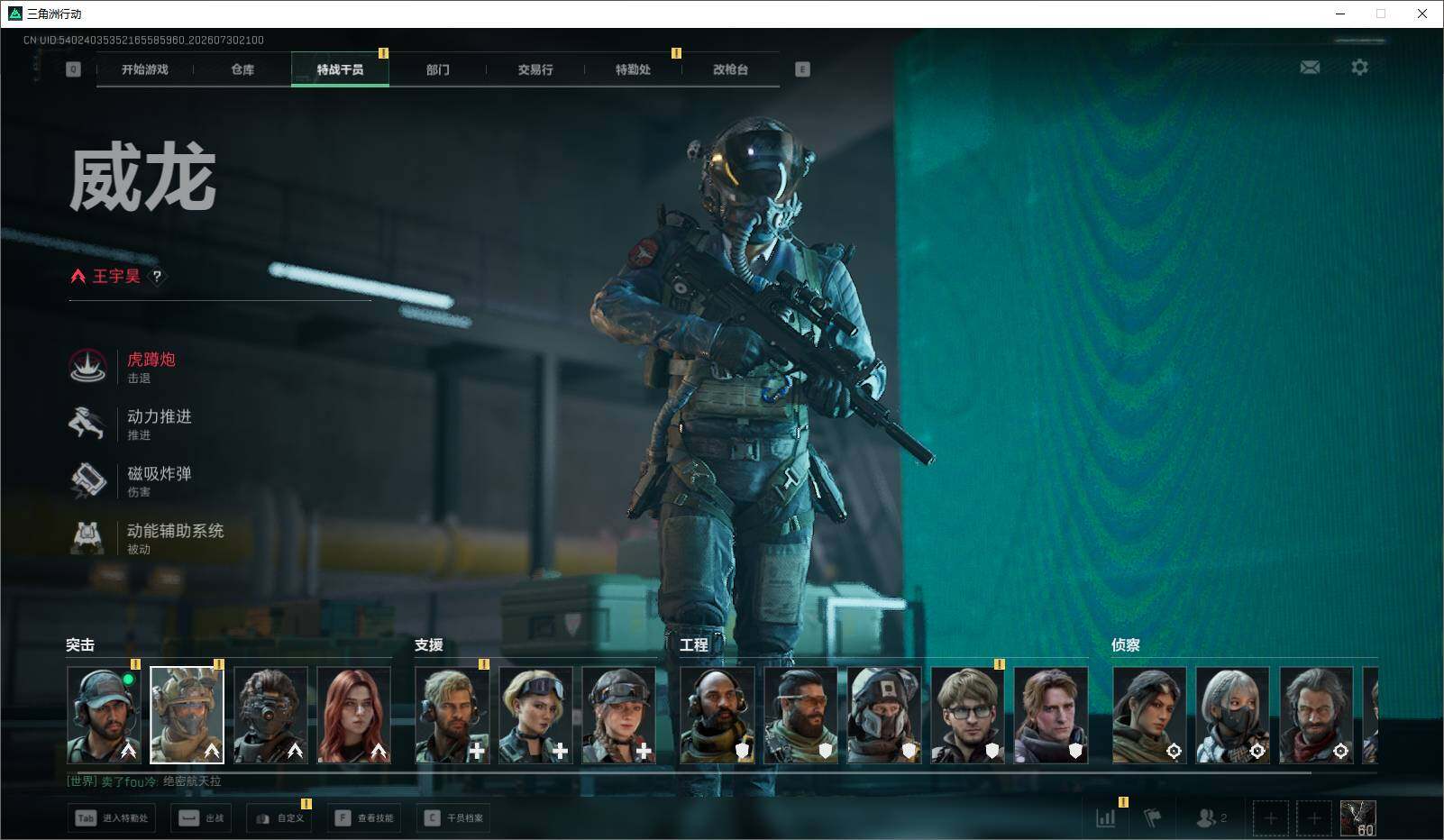Click the first empty squad slot plus

(1270, 818)
